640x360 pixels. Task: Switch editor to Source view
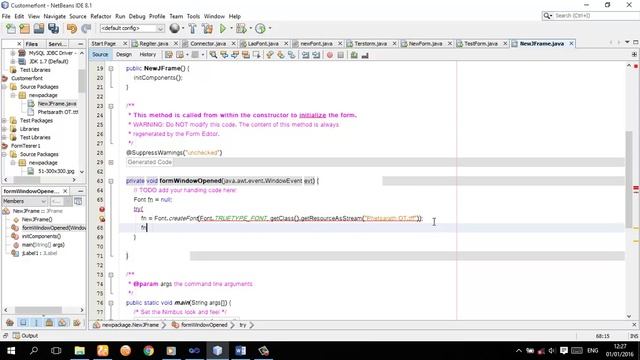click(x=100, y=54)
